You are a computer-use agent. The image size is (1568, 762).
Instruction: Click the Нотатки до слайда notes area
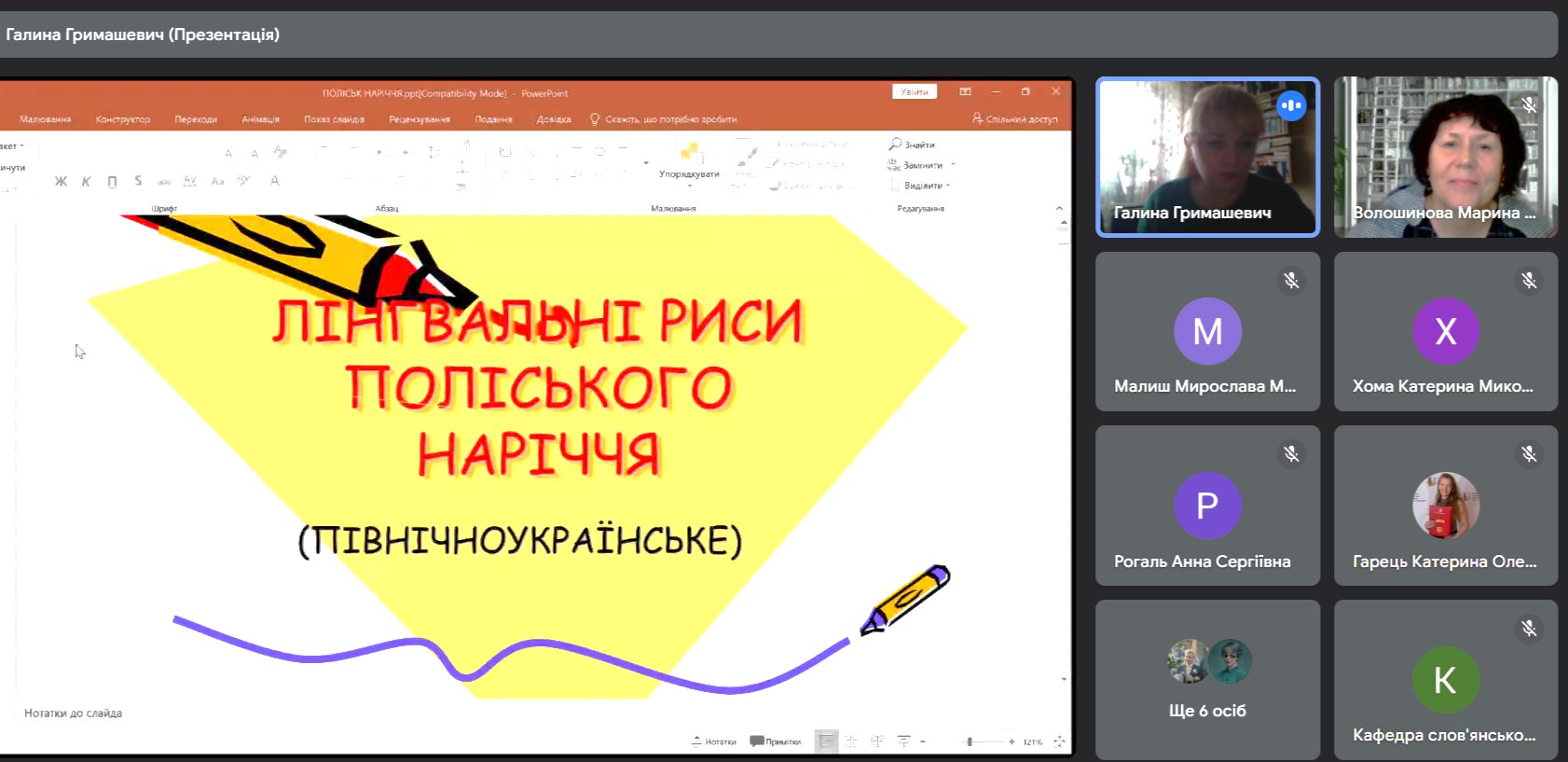[x=73, y=714]
